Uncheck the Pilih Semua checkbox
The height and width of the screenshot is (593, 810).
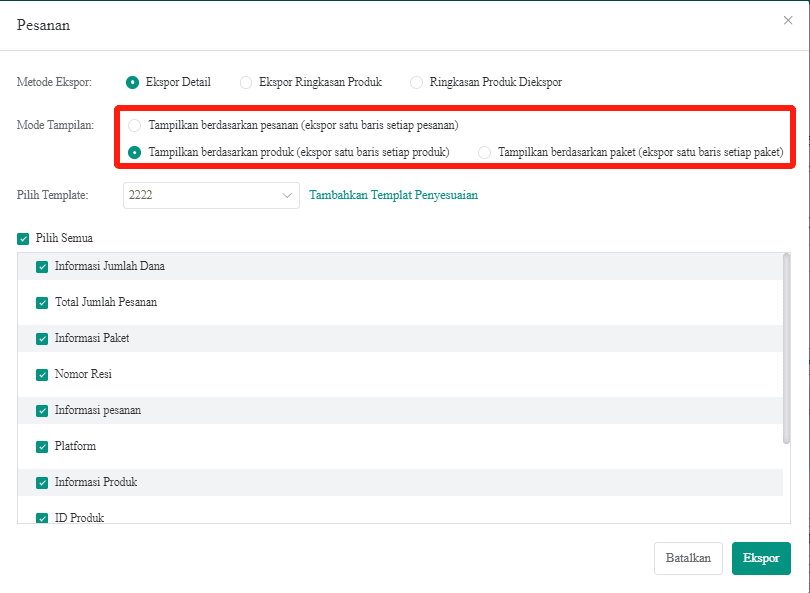coord(23,239)
